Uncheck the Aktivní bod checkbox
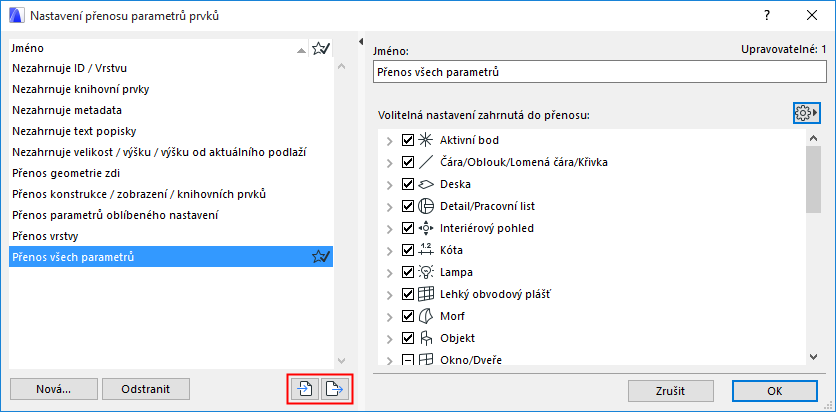This screenshot has height=412, width=836. tap(407, 140)
